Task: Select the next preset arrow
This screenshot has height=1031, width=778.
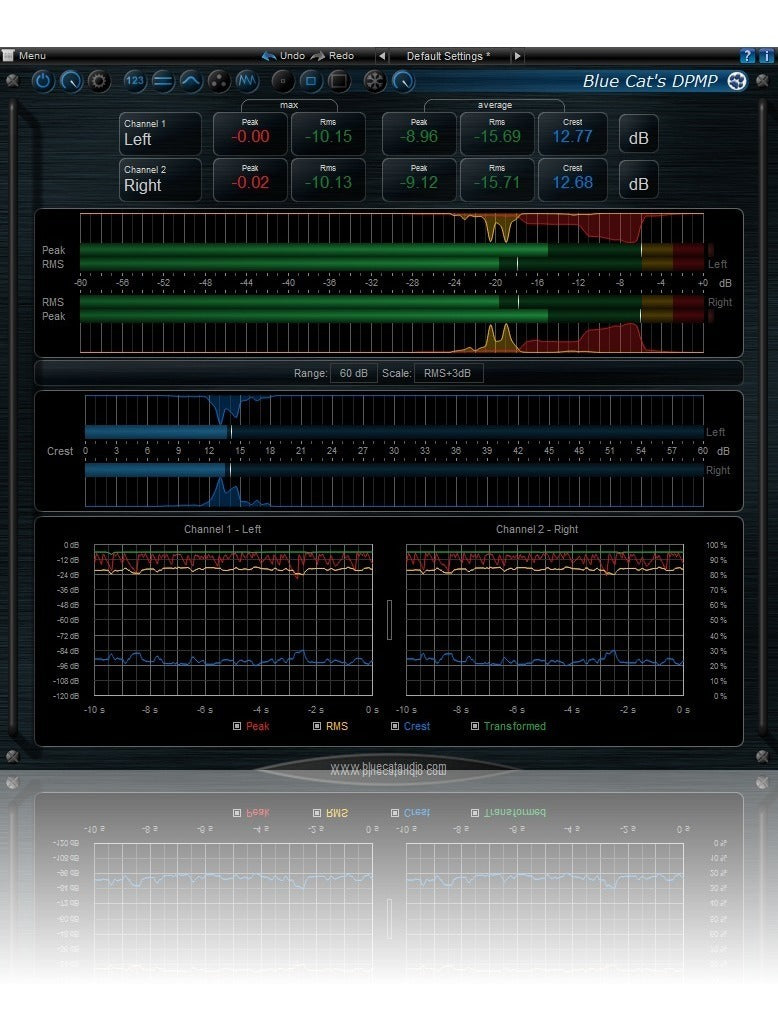Action: click(517, 56)
